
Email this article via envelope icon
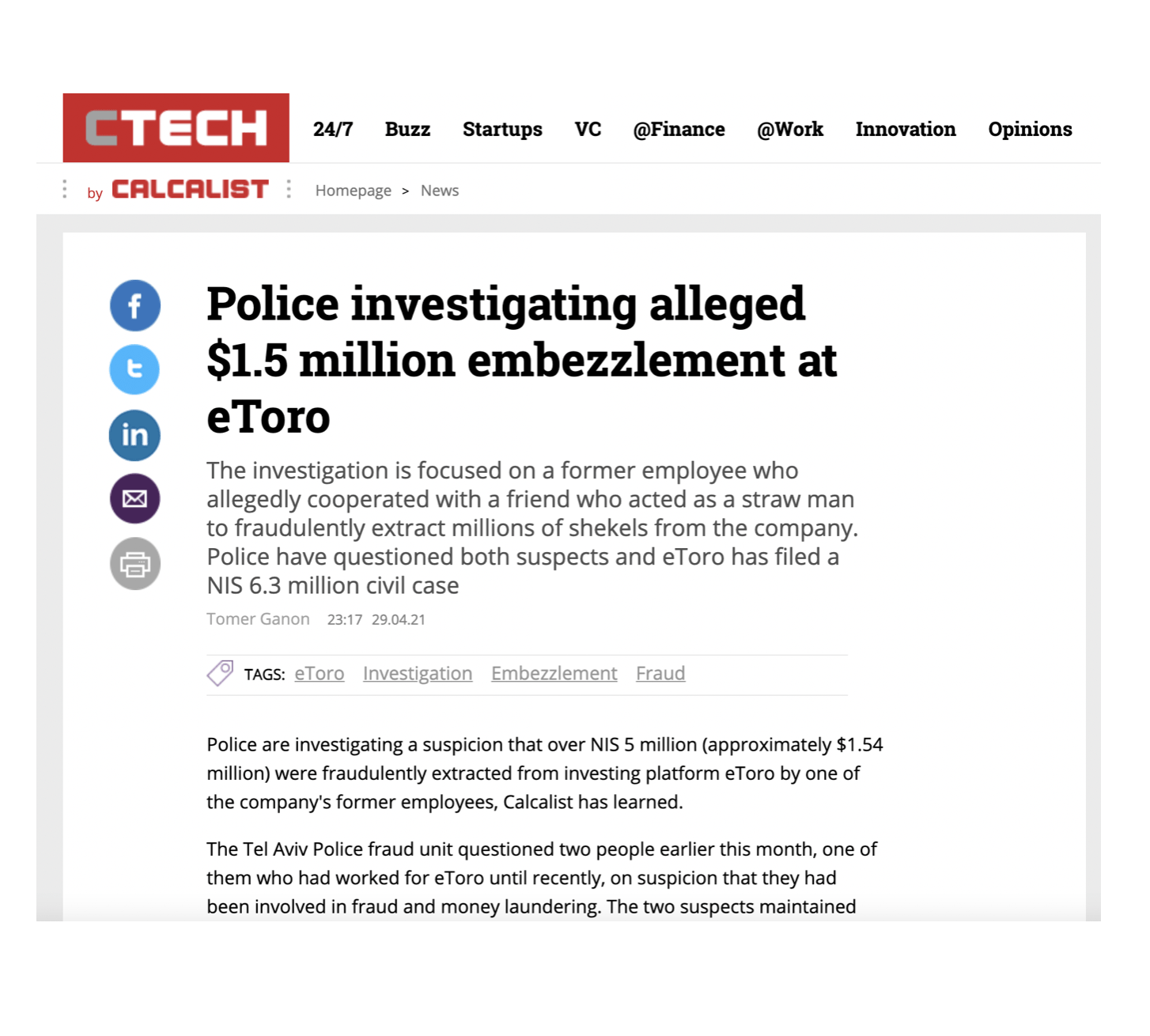click(x=134, y=499)
